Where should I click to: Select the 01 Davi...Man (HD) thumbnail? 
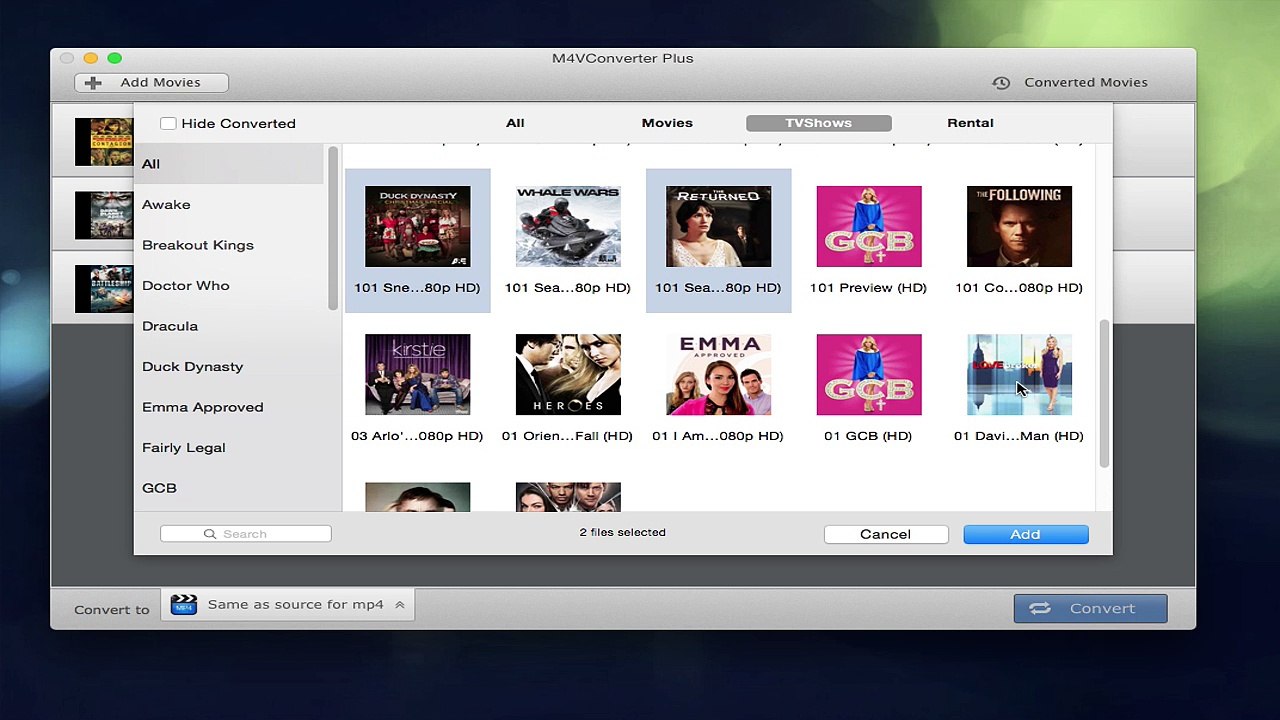pyautogui.click(x=1019, y=374)
